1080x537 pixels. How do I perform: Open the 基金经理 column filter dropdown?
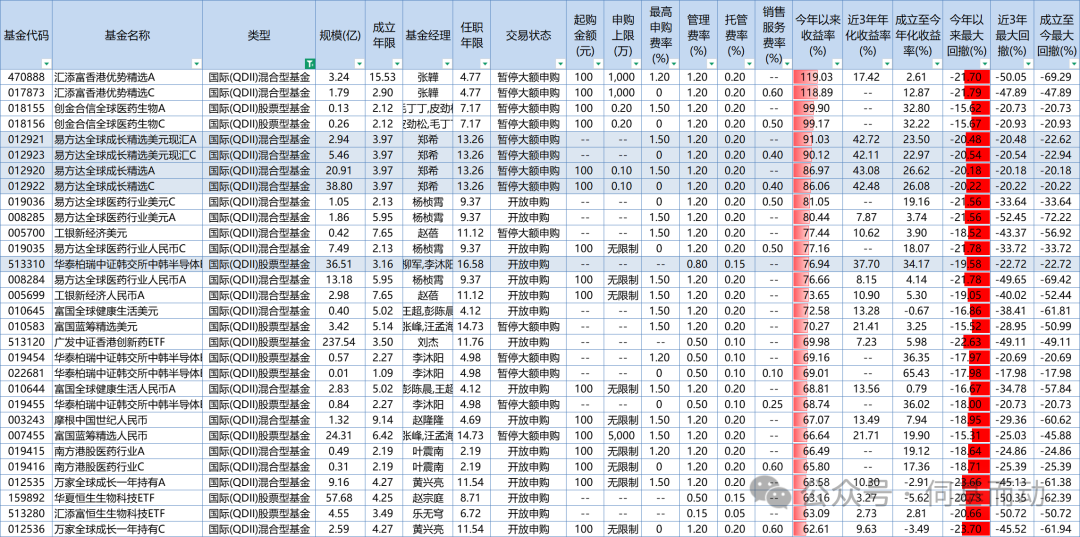pyautogui.click(x=445, y=63)
